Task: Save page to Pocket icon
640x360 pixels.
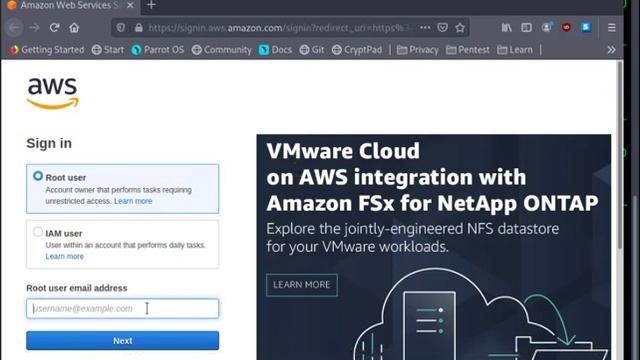Action: click(x=442, y=28)
